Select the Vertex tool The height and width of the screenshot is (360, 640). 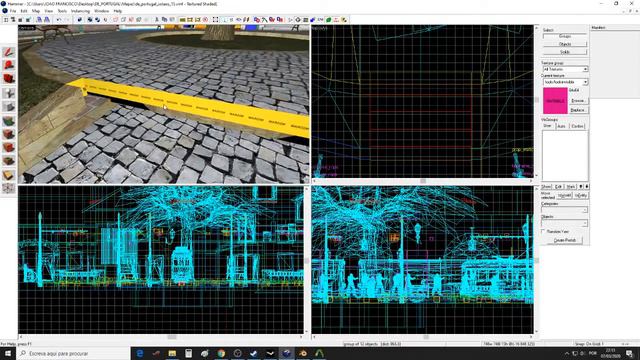9,188
